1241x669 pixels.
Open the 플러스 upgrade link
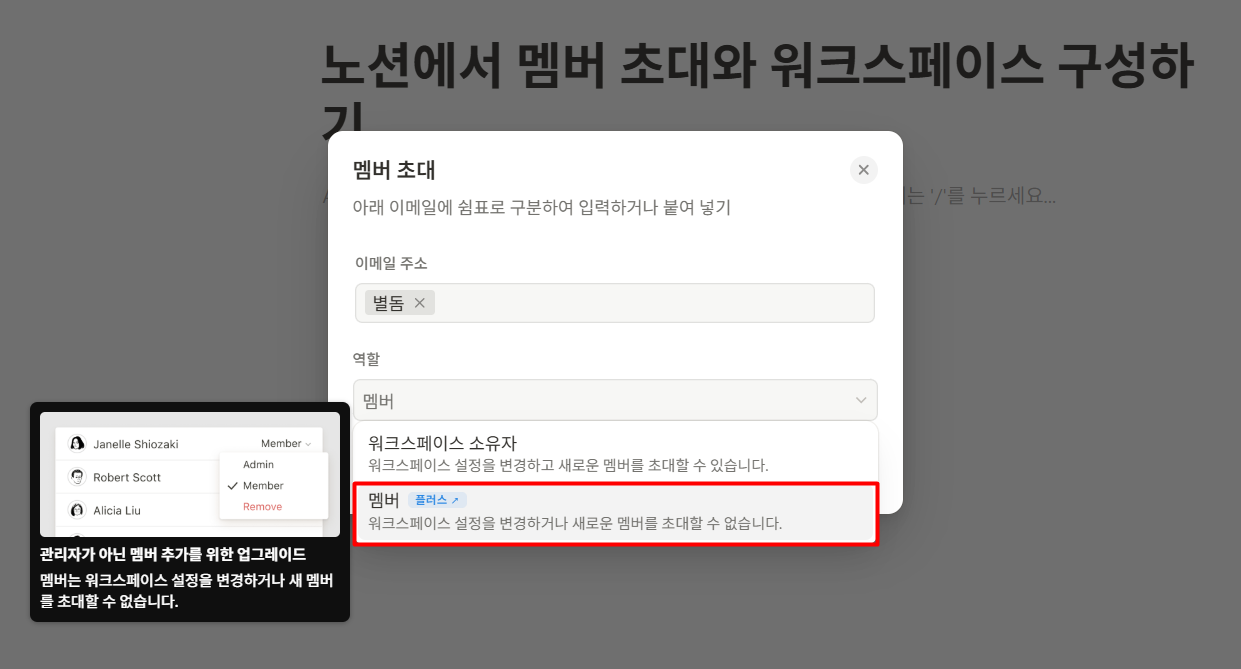[x=437, y=499]
